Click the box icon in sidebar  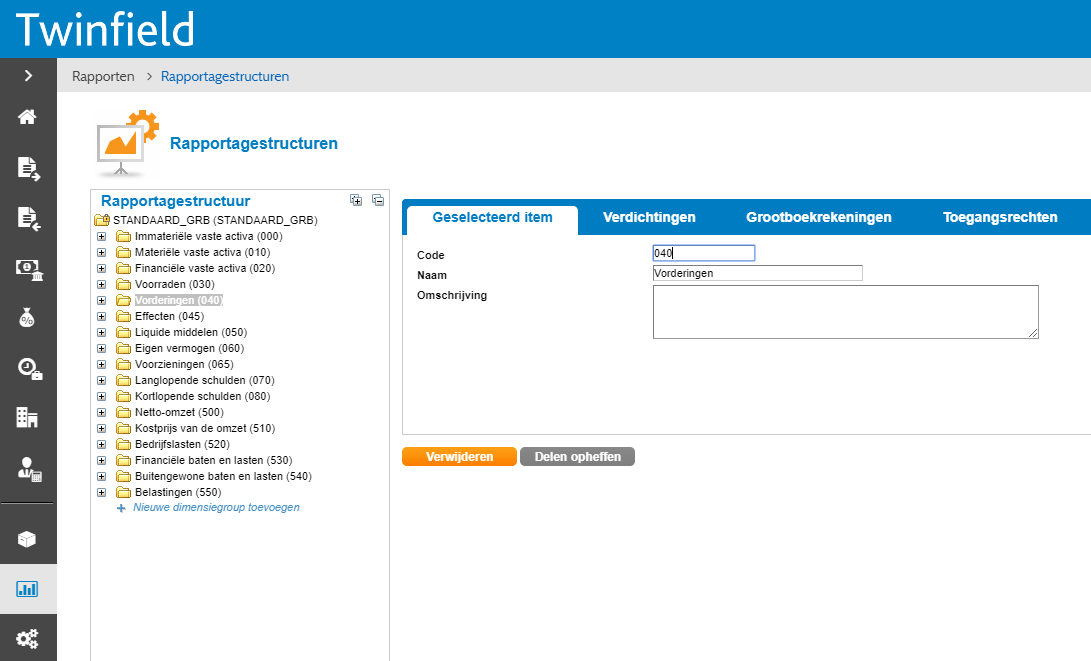(x=28, y=539)
